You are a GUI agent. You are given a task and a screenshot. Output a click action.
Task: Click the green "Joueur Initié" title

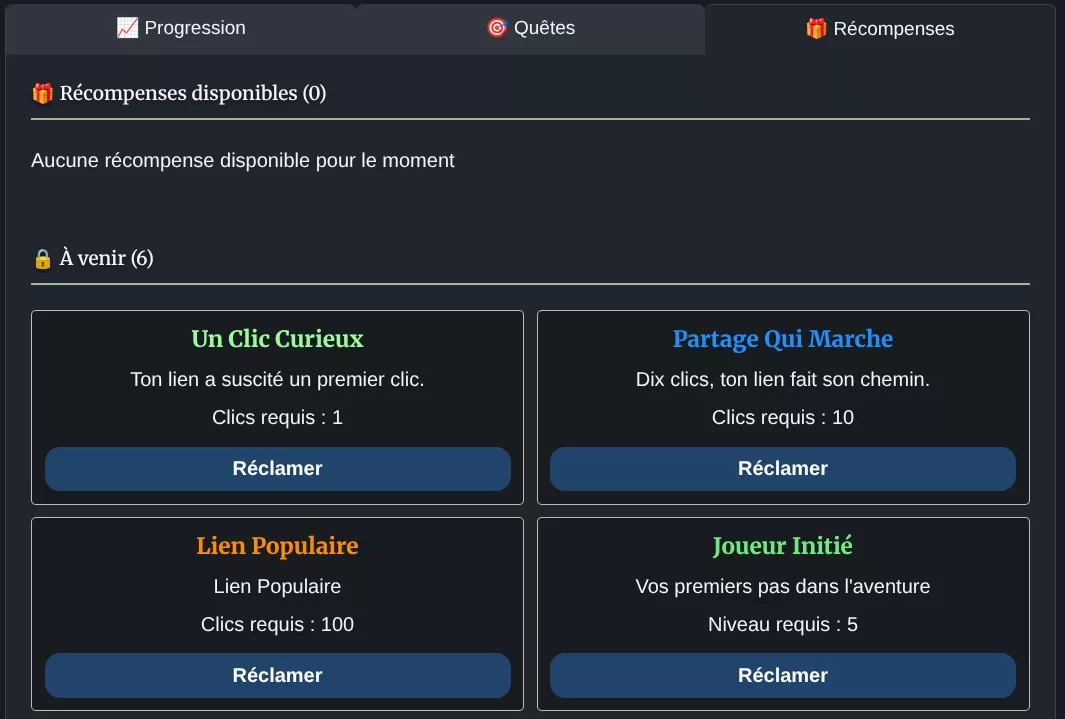(782, 546)
